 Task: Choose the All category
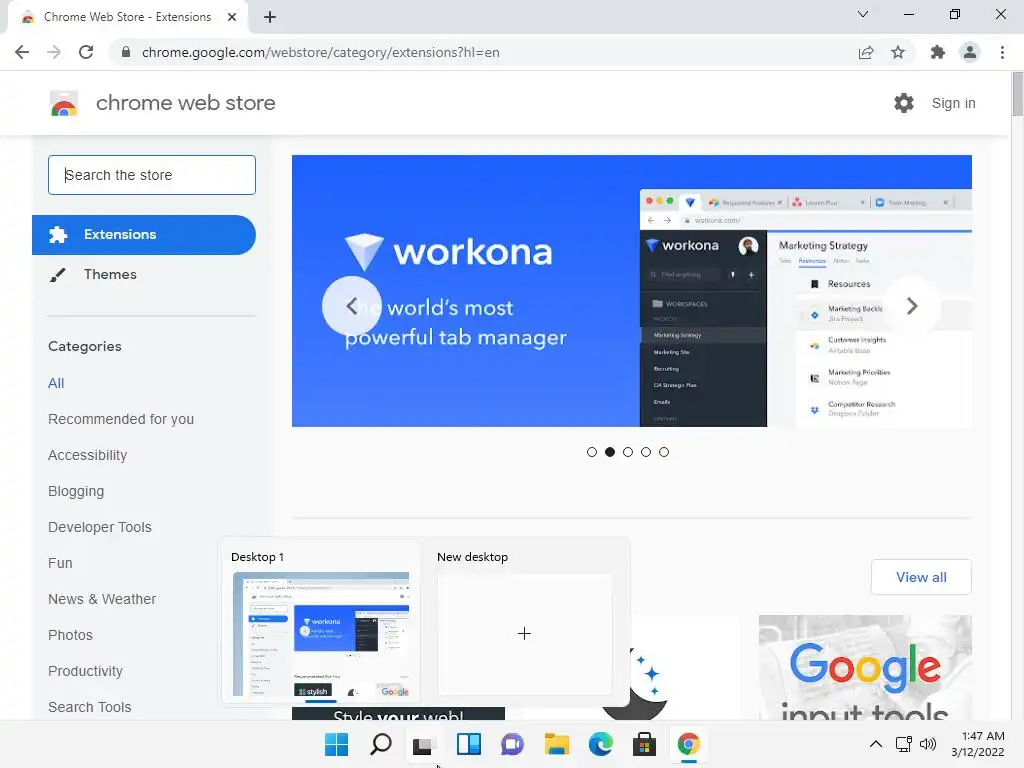point(56,383)
